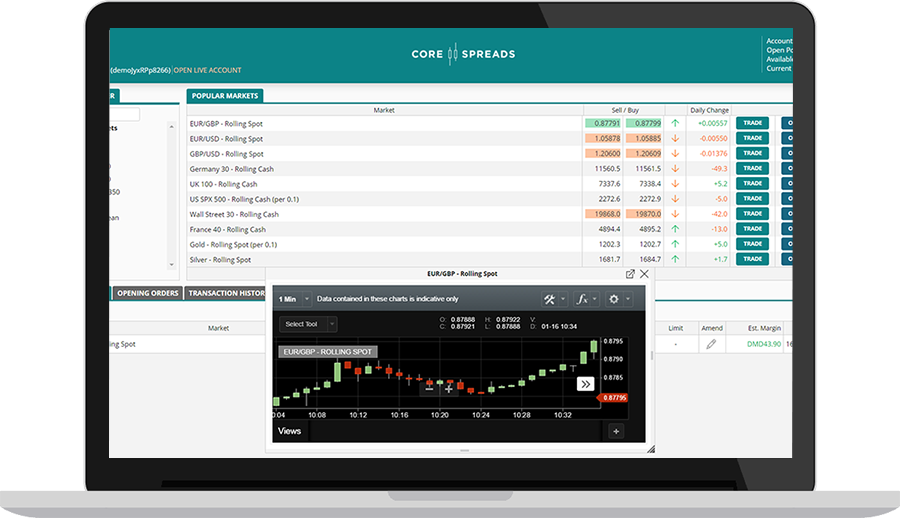Click the sidebar search input field

(125, 114)
